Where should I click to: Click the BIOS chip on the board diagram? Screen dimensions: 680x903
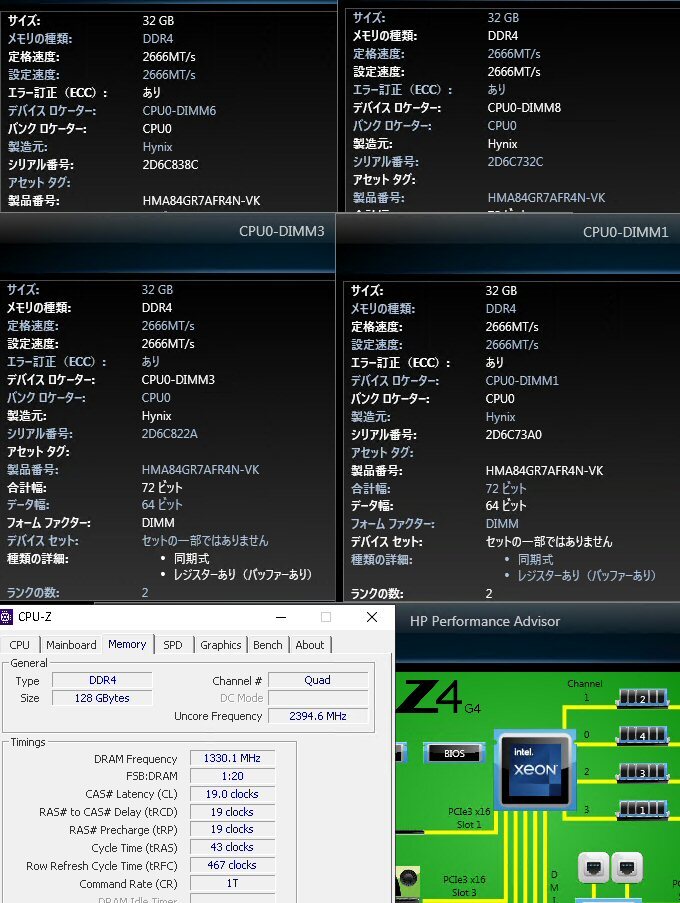[x=454, y=753]
